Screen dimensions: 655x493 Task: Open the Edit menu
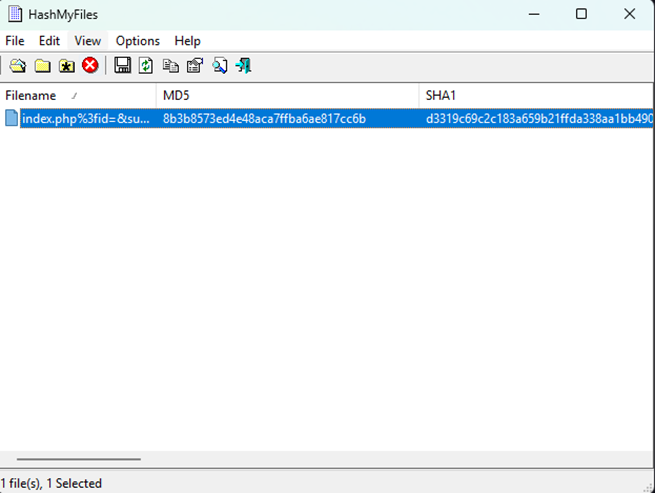click(x=49, y=41)
